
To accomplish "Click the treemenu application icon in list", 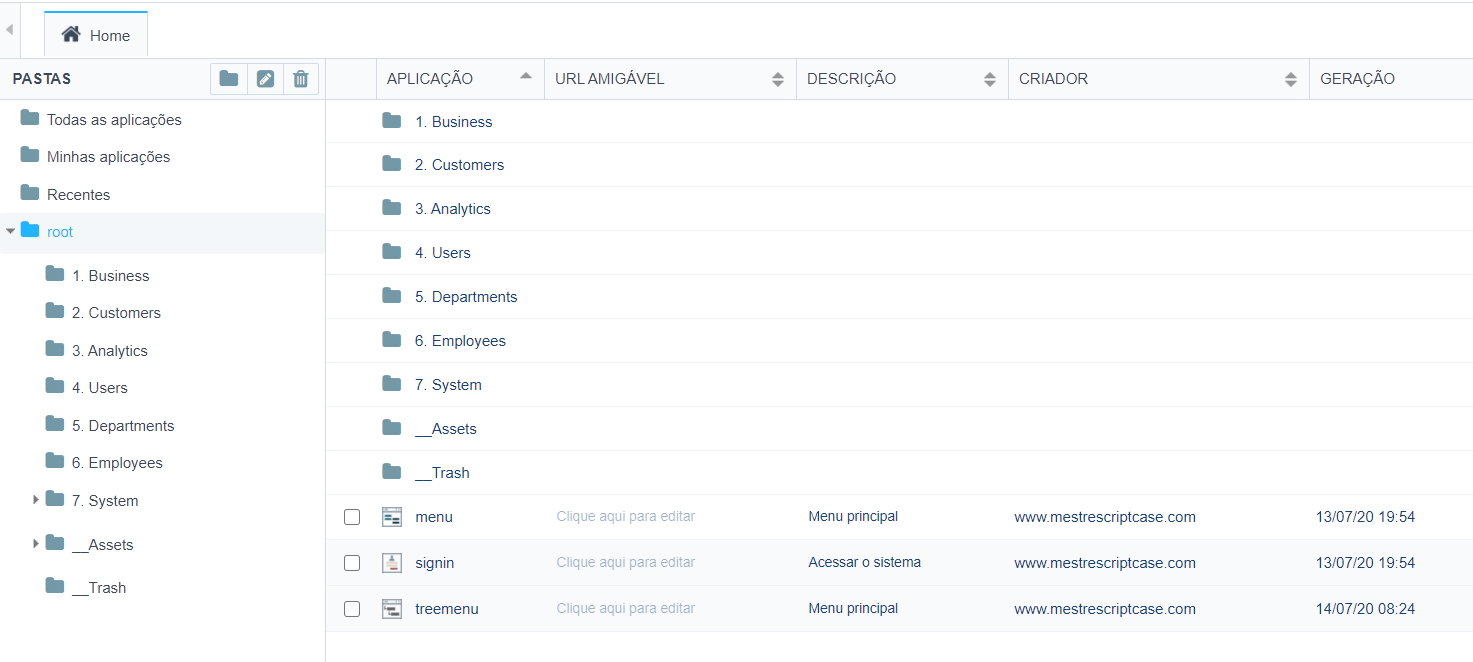I will click(x=392, y=609).
